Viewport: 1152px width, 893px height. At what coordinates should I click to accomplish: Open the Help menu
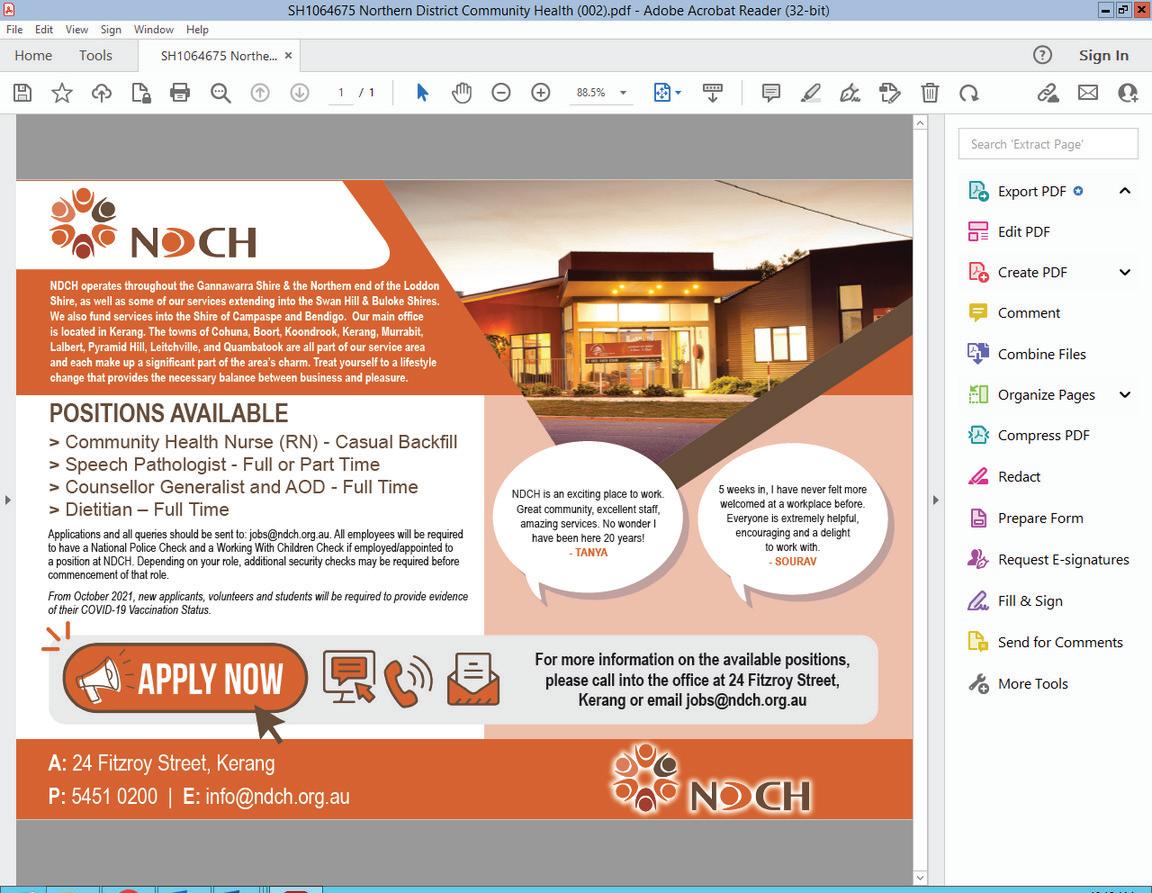[197, 29]
